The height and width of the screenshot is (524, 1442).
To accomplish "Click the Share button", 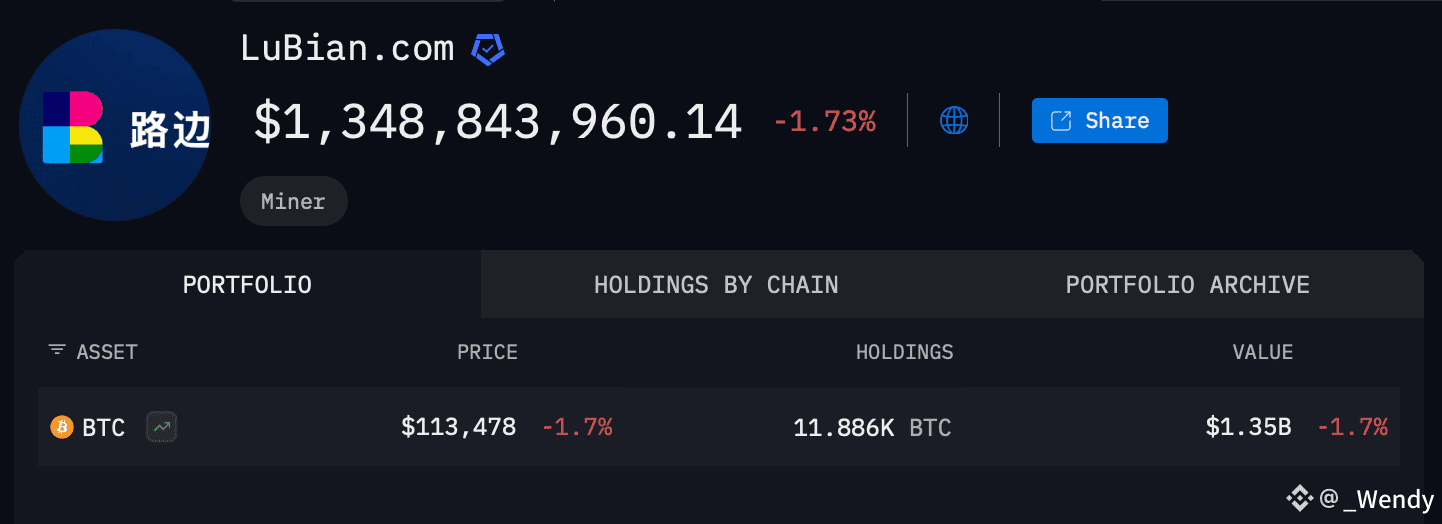I will [x=1099, y=121].
